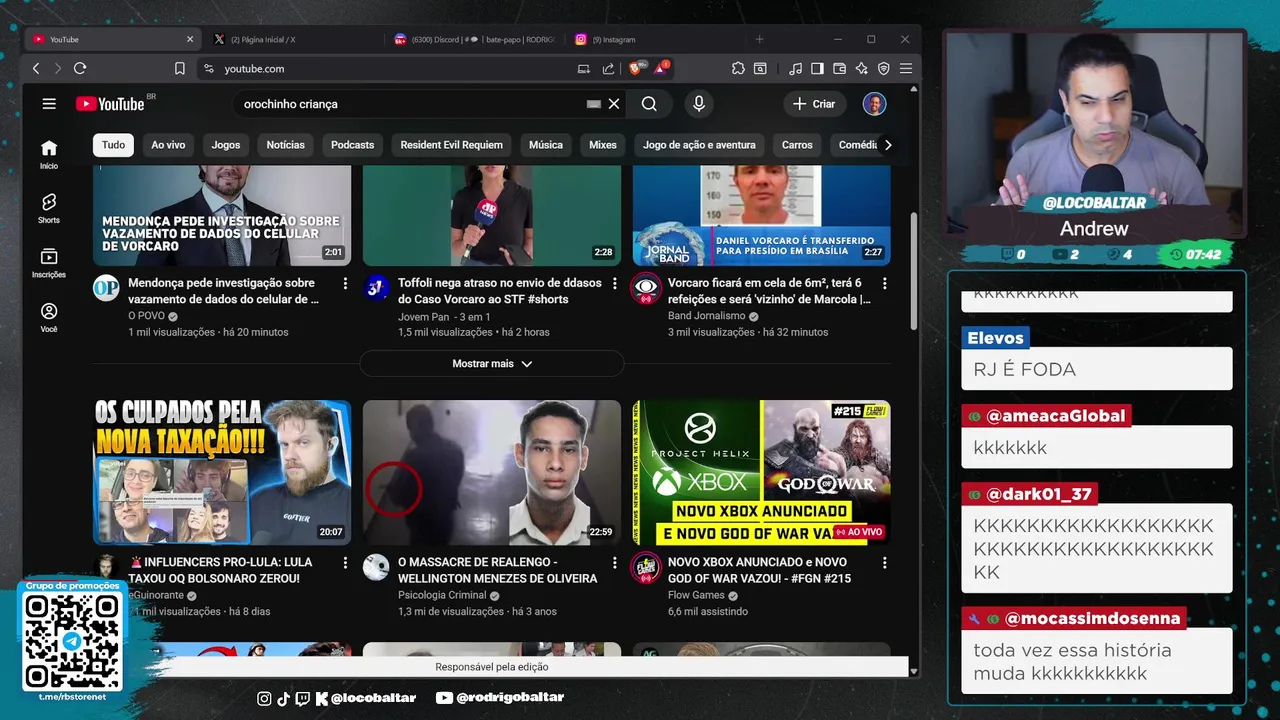Viewport: 1280px width, 720px height.
Task: Go back with the browser back arrow
Action: click(36, 69)
